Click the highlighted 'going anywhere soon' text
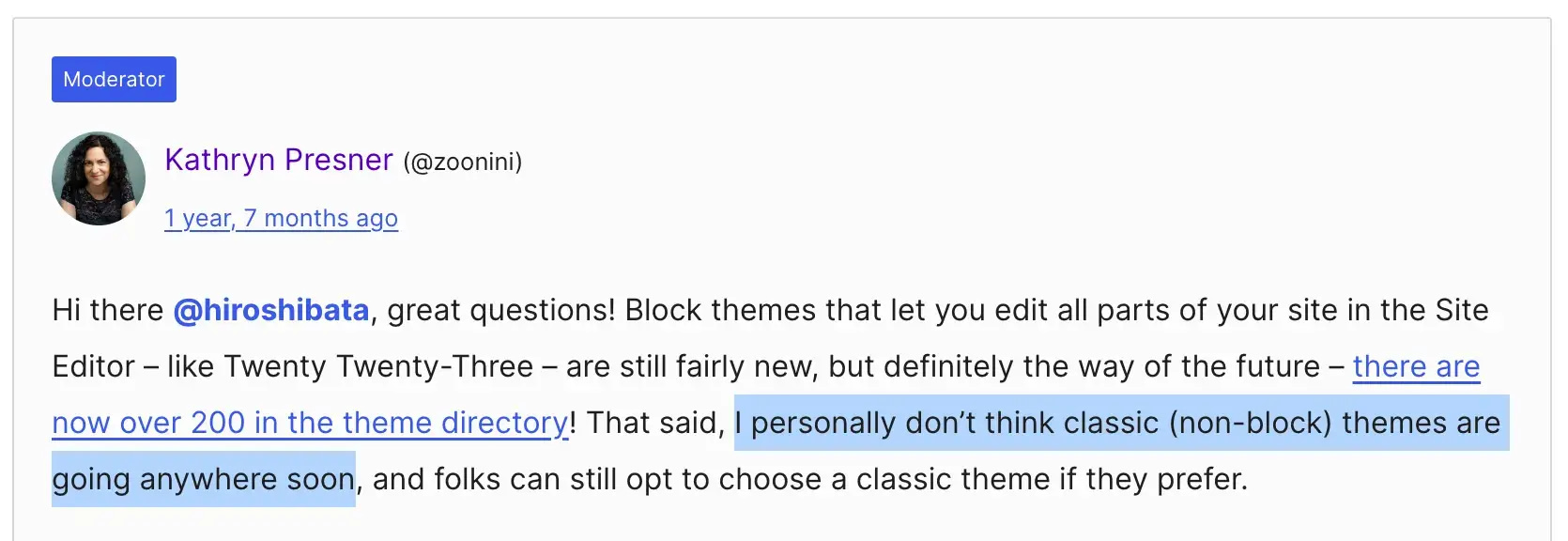This screenshot has width=1568, height=541. pyautogui.click(x=204, y=479)
